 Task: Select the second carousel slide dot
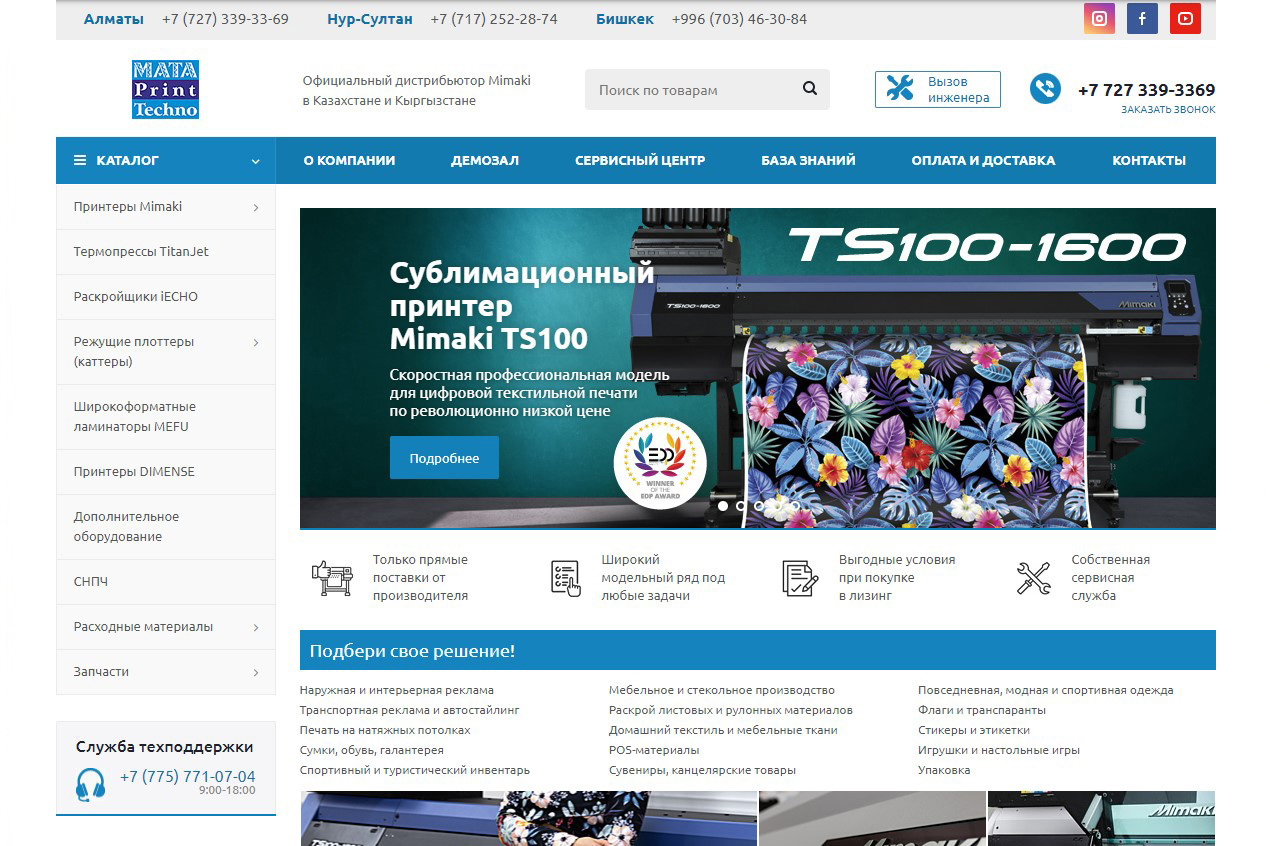tap(741, 506)
